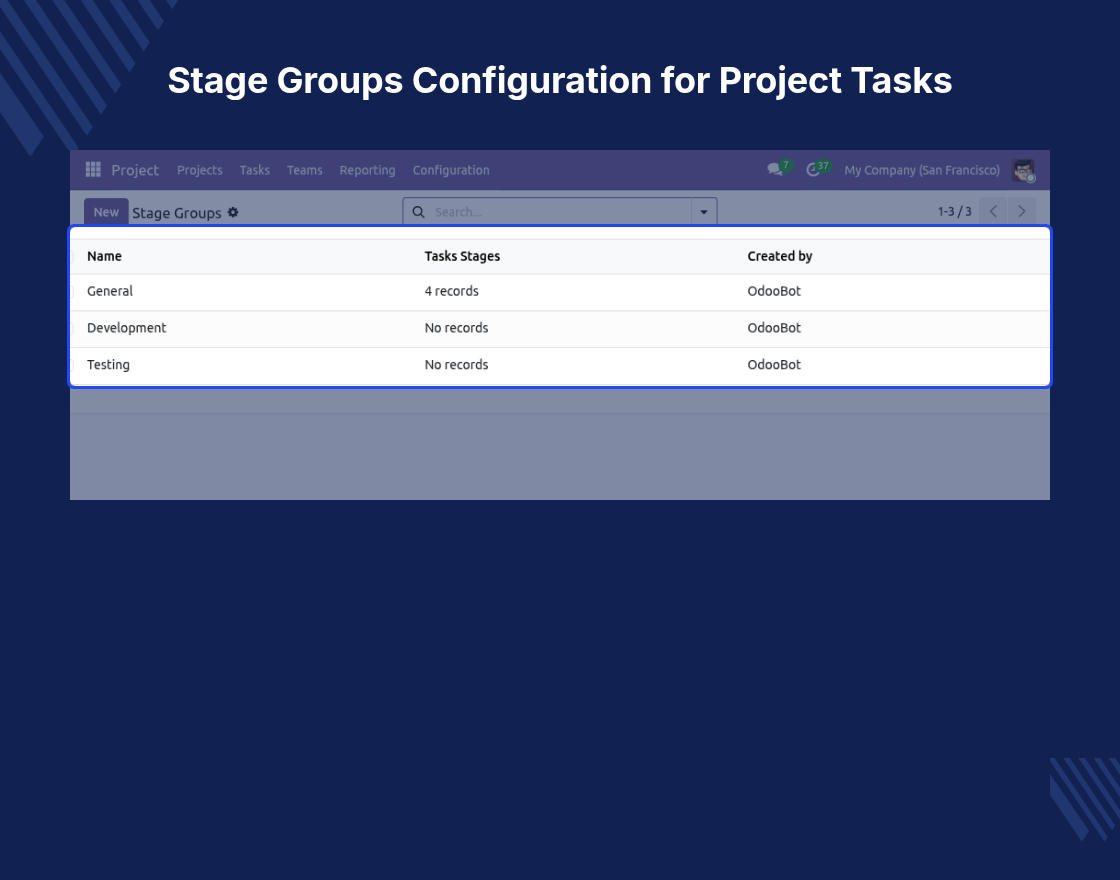Open the Projects menu
The image size is (1120, 880).
coord(199,170)
